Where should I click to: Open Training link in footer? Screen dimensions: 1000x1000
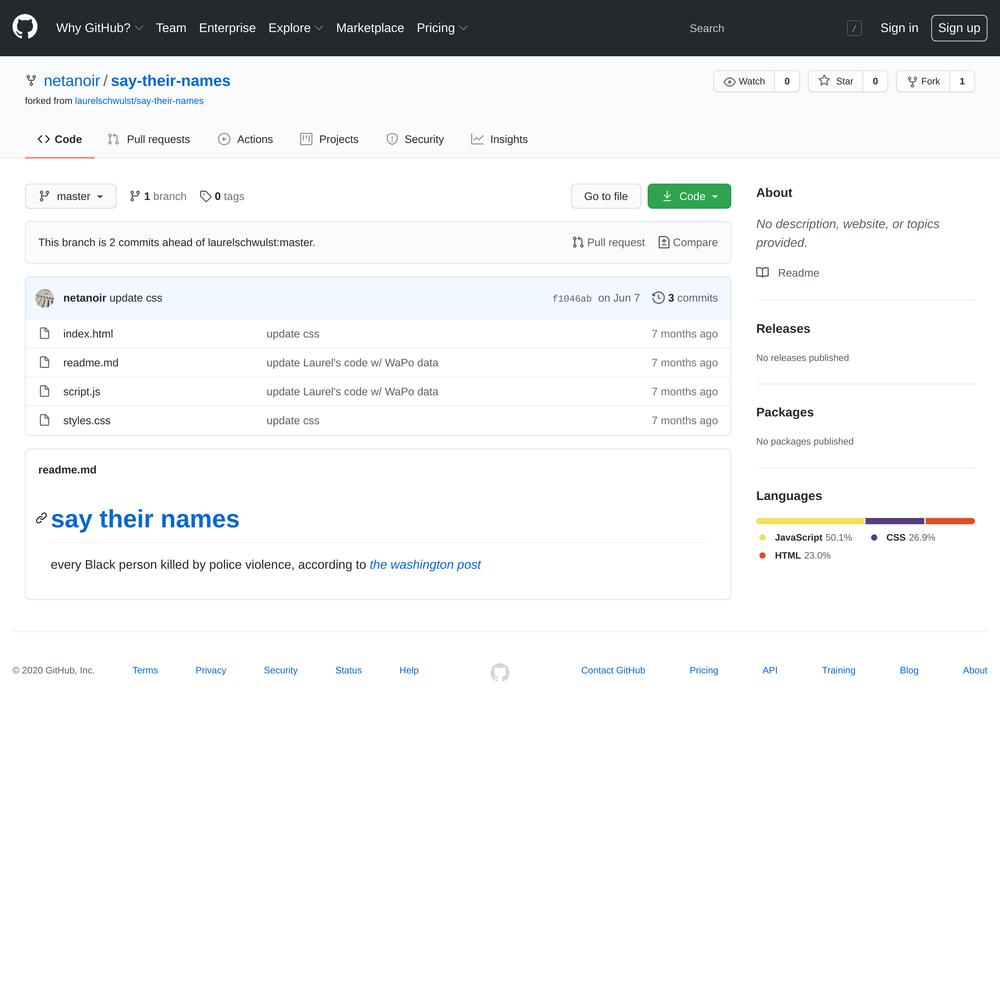(838, 670)
